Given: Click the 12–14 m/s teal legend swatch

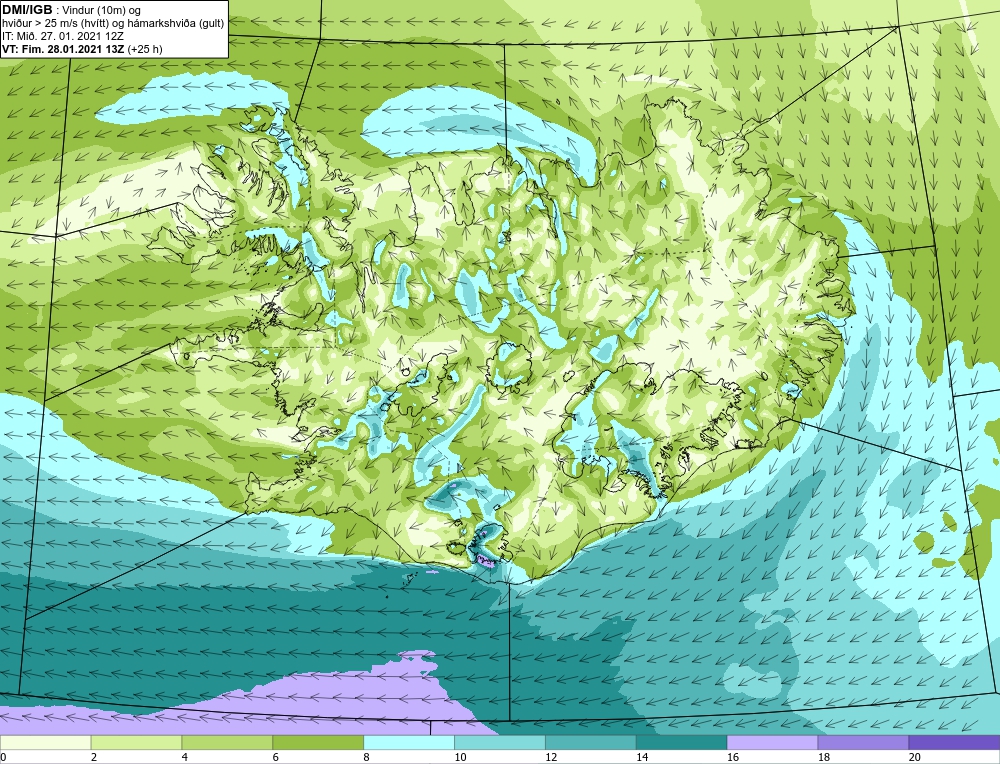Looking at the screenshot, I should [x=591, y=742].
